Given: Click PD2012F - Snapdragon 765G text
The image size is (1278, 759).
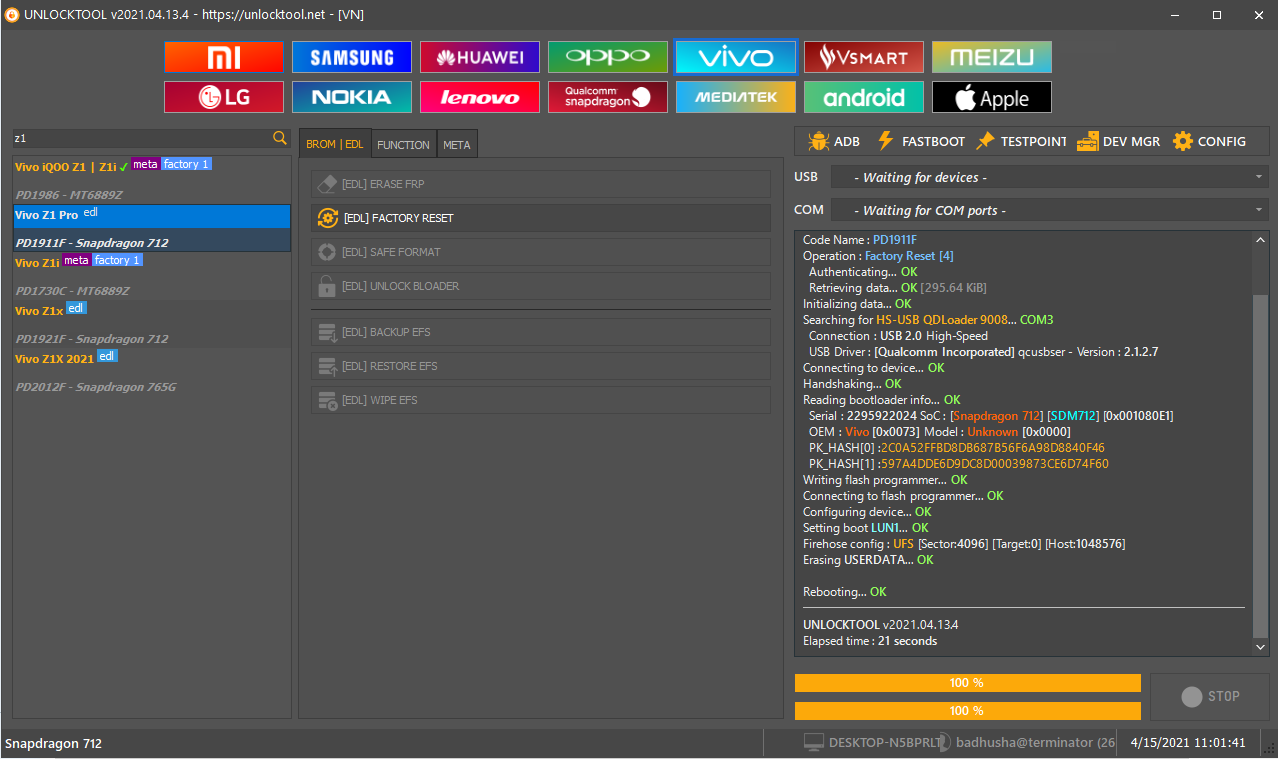Looking at the screenshot, I should (x=96, y=387).
